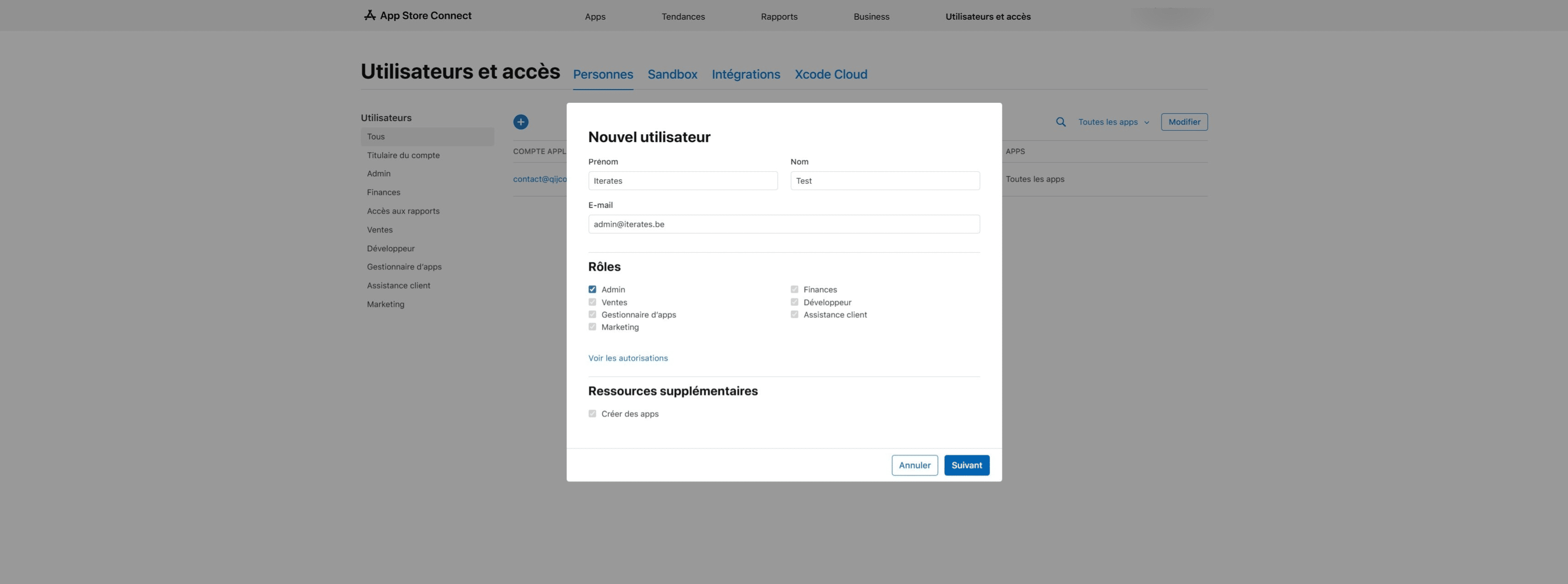Click the Nom input field
The height and width of the screenshot is (584, 1568).
pyautogui.click(x=885, y=181)
